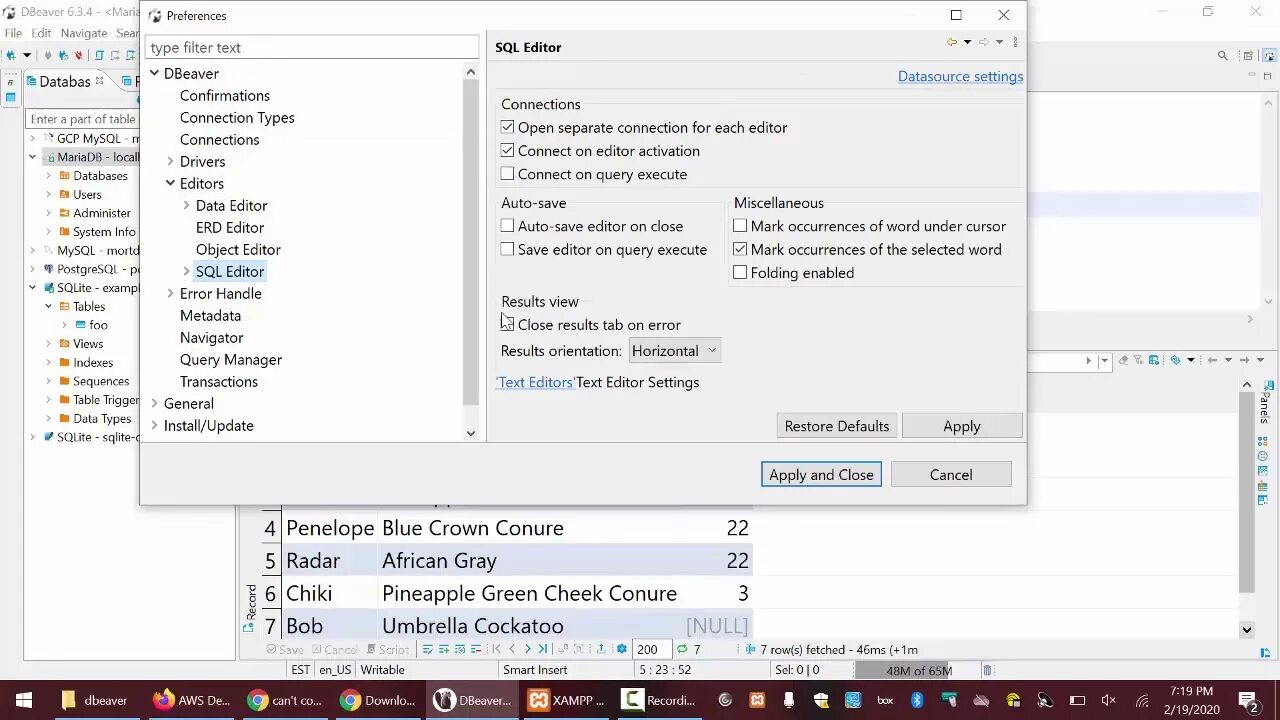Open the Preferences three-dots view menu
This screenshot has height=720, width=1280.
1015,42
